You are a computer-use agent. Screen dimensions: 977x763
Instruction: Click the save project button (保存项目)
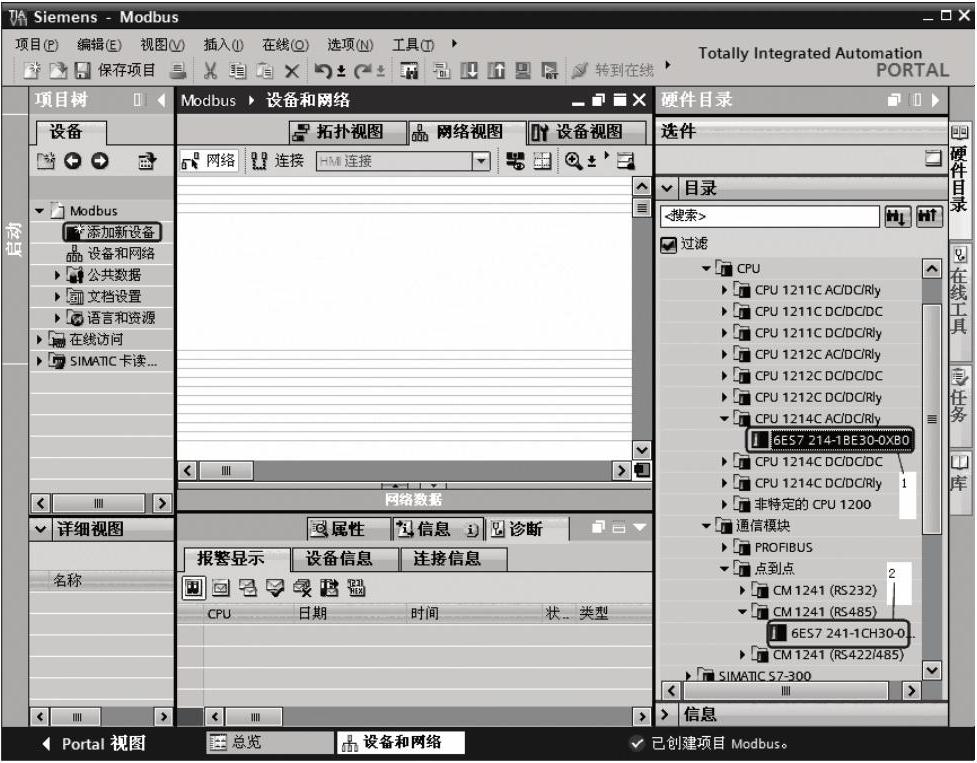pos(115,70)
